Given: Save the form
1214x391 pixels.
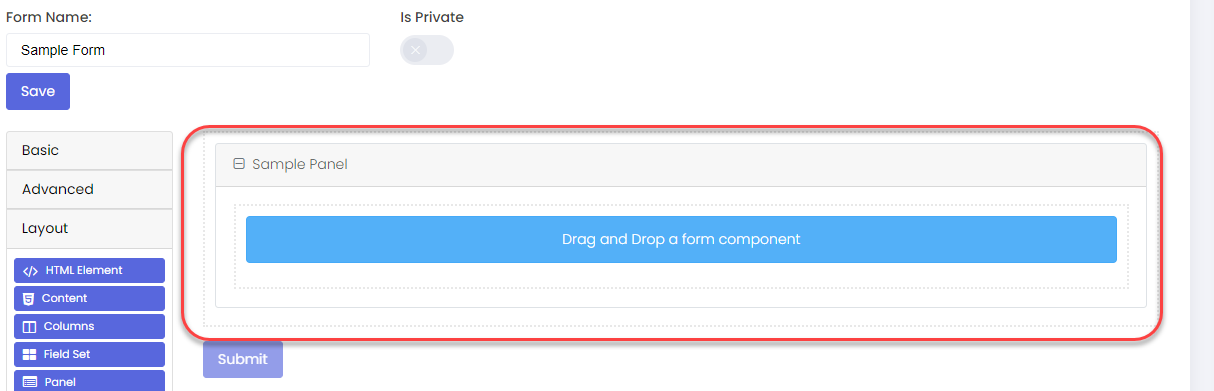Looking at the screenshot, I should 38,91.
